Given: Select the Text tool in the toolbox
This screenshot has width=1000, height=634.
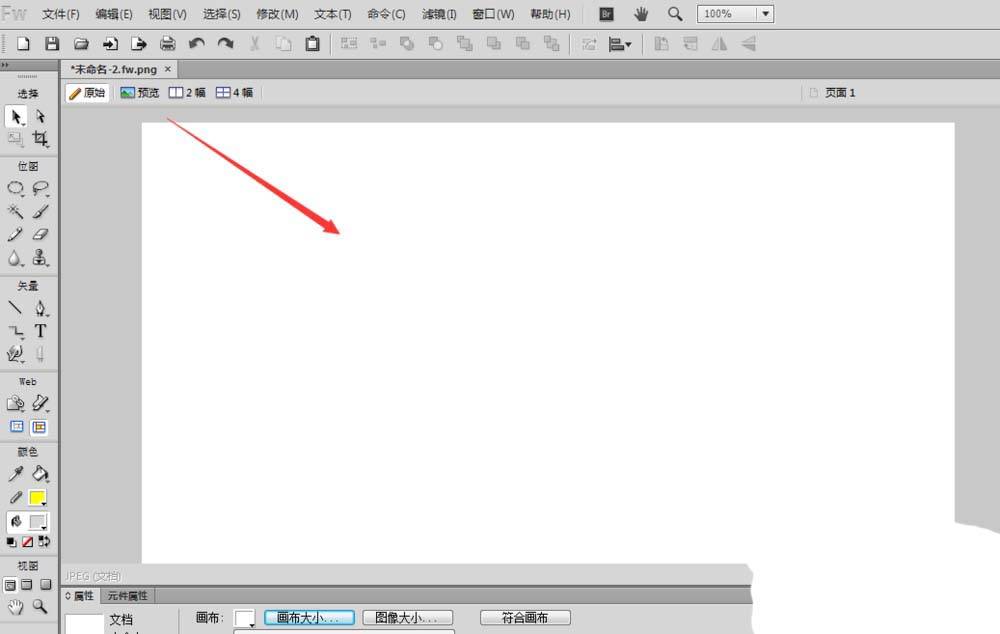Looking at the screenshot, I should (40, 331).
